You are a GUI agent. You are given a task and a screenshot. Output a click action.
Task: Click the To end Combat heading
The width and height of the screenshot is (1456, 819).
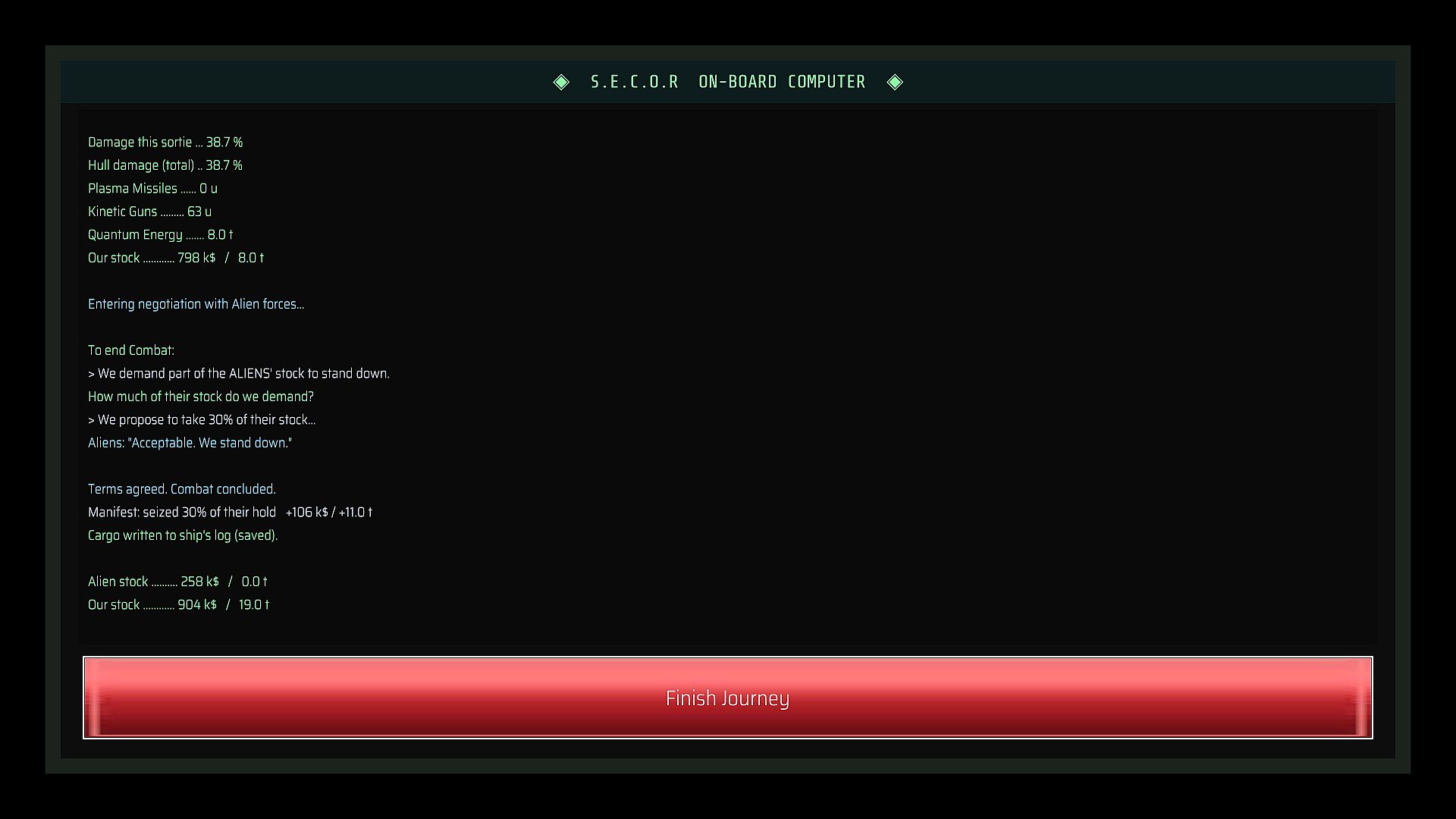pos(131,350)
